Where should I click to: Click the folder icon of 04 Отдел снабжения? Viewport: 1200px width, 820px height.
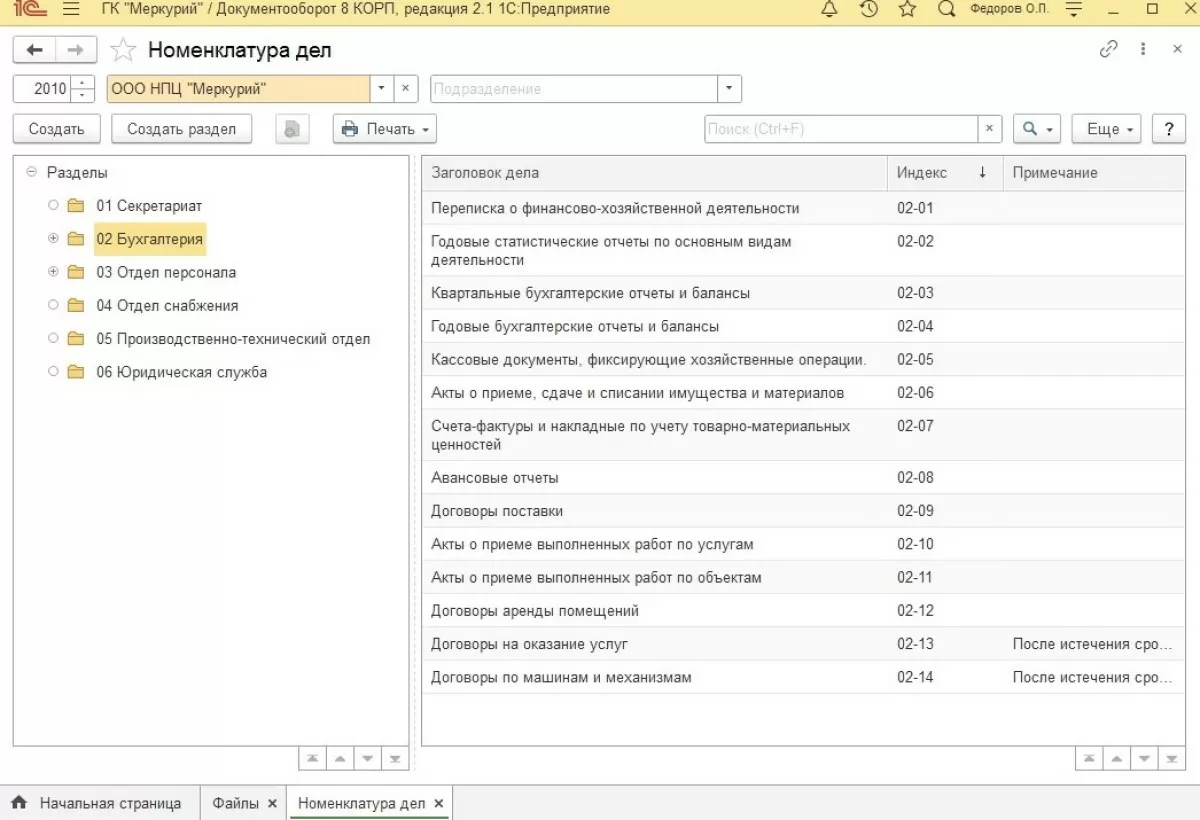click(x=76, y=306)
